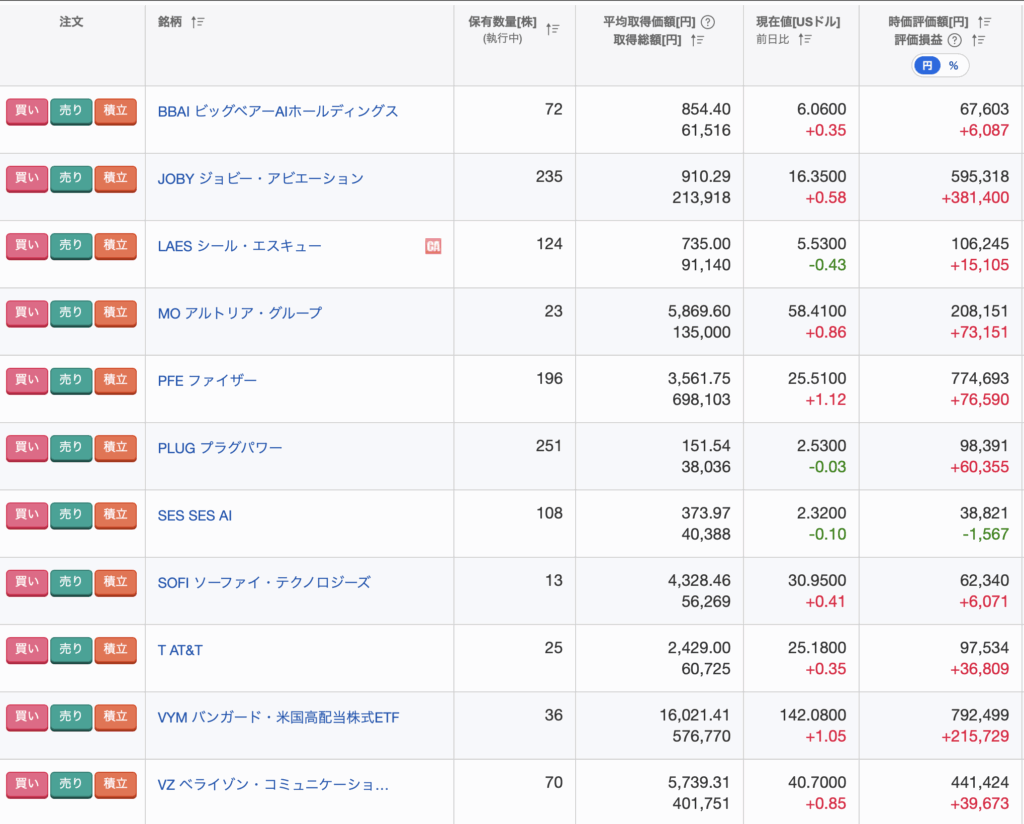This screenshot has height=824, width=1024.
Task: Click the badge icon in LAES row
Action: click(433, 246)
